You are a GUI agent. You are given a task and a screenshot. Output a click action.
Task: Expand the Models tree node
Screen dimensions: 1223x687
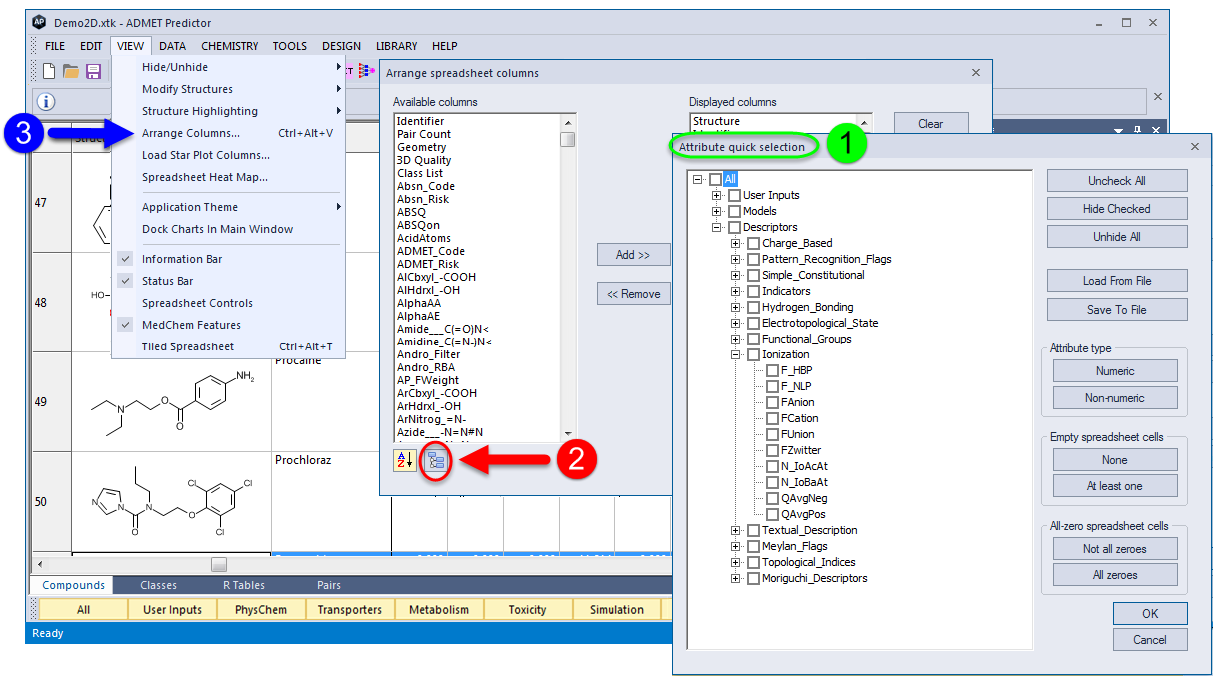click(716, 211)
